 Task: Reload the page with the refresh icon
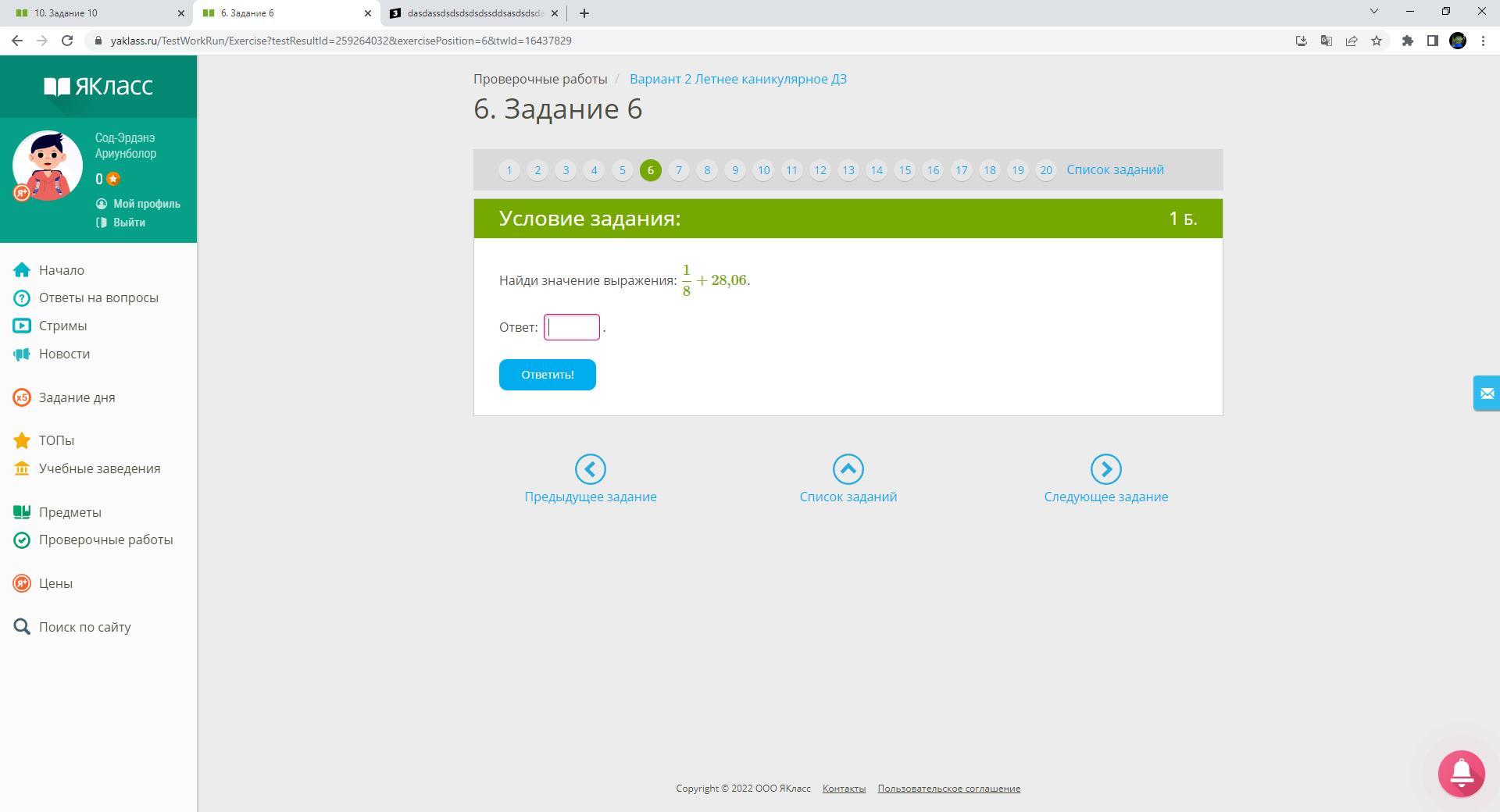coord(67,41)
